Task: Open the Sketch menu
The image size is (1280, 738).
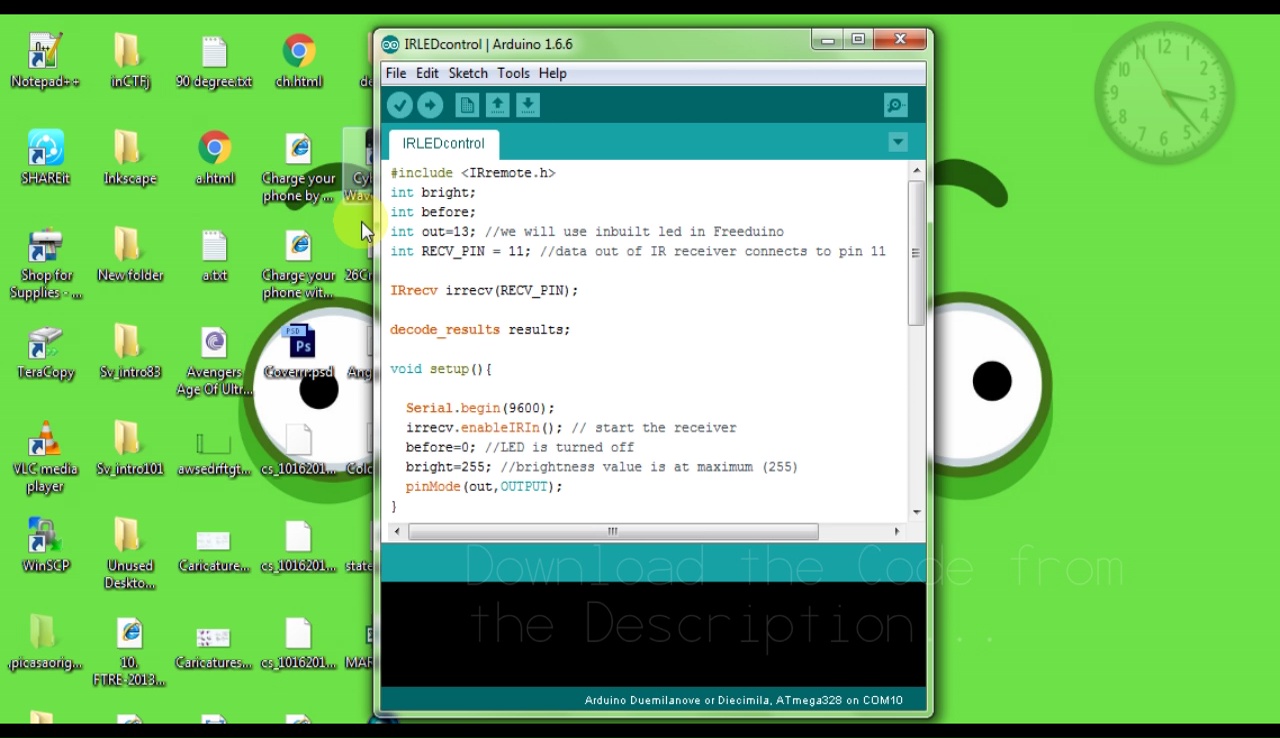Action: click(x=468, y=73)
